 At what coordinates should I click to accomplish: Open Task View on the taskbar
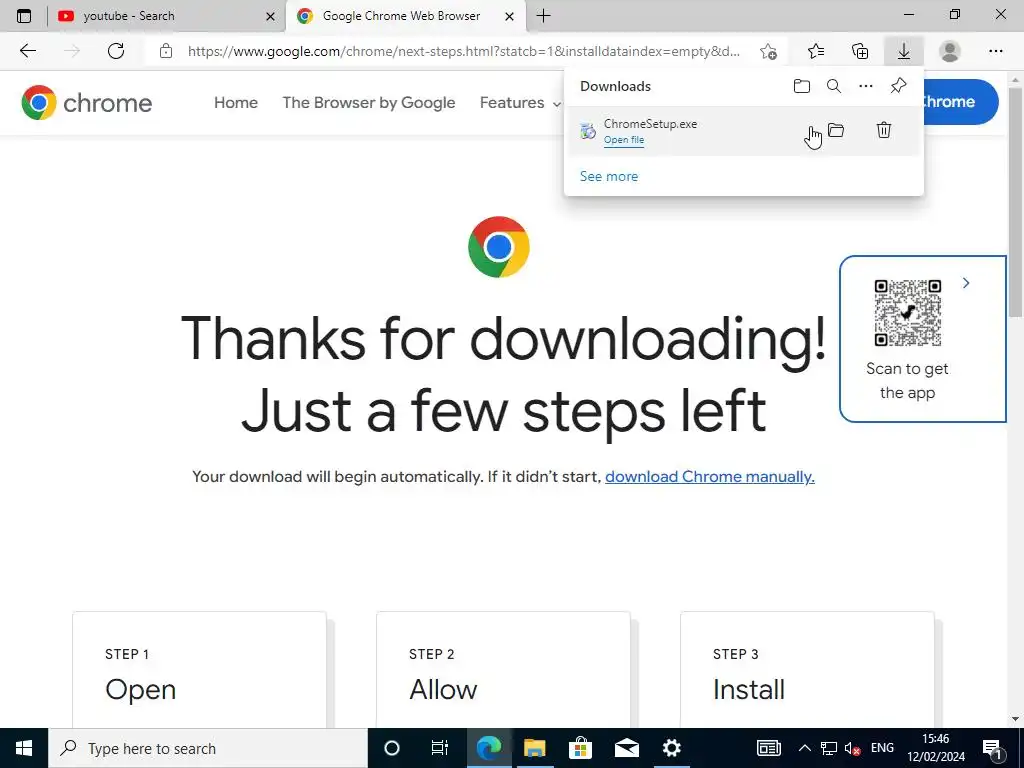(440, 748)
